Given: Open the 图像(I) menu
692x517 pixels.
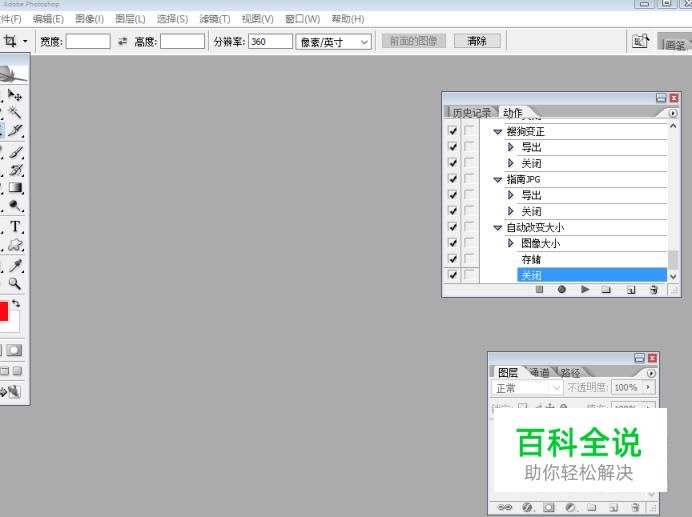Looking at the screenshot, I should (x=89, y=19).
